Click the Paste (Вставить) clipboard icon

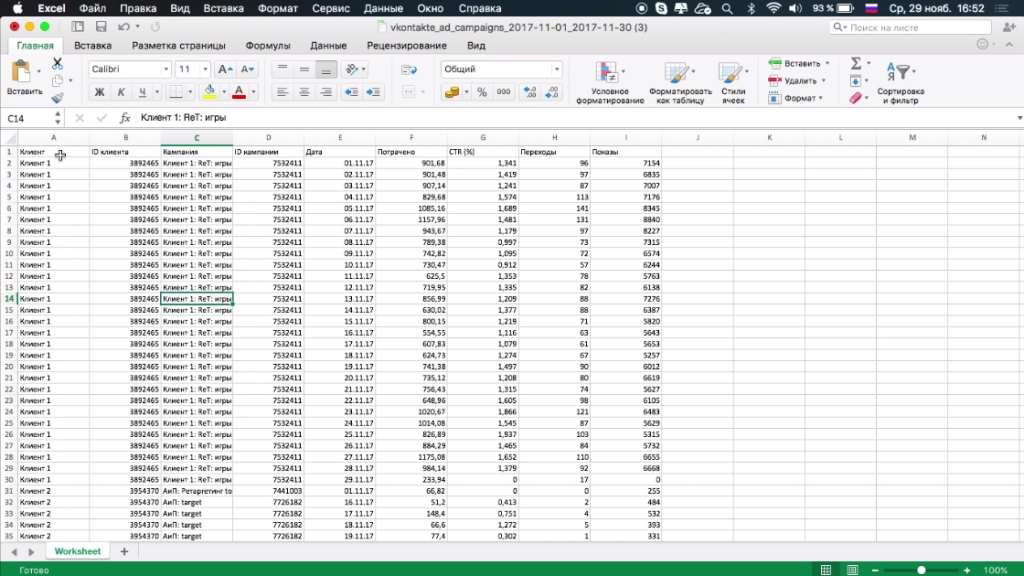click(x=21, y=72)
